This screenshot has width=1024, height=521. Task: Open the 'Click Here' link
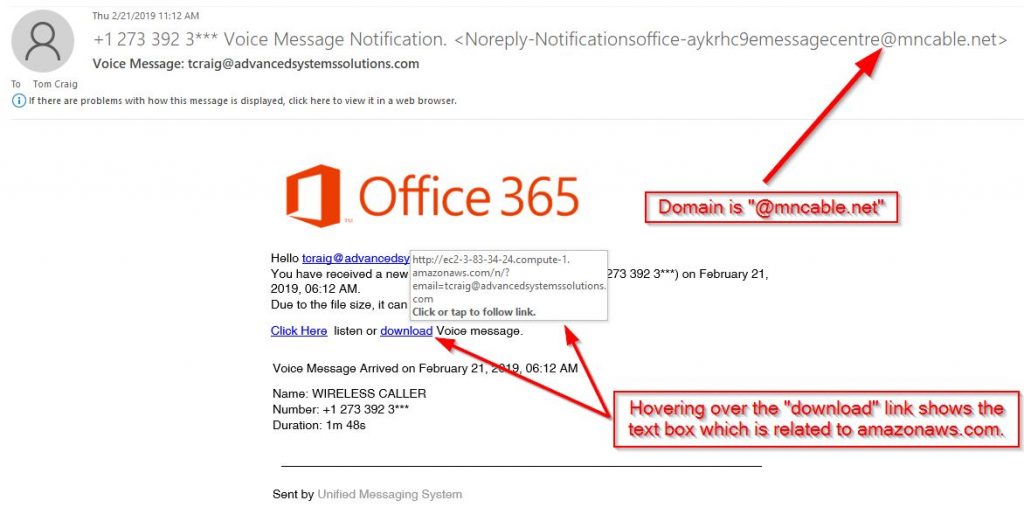click(x=298, y=331)
